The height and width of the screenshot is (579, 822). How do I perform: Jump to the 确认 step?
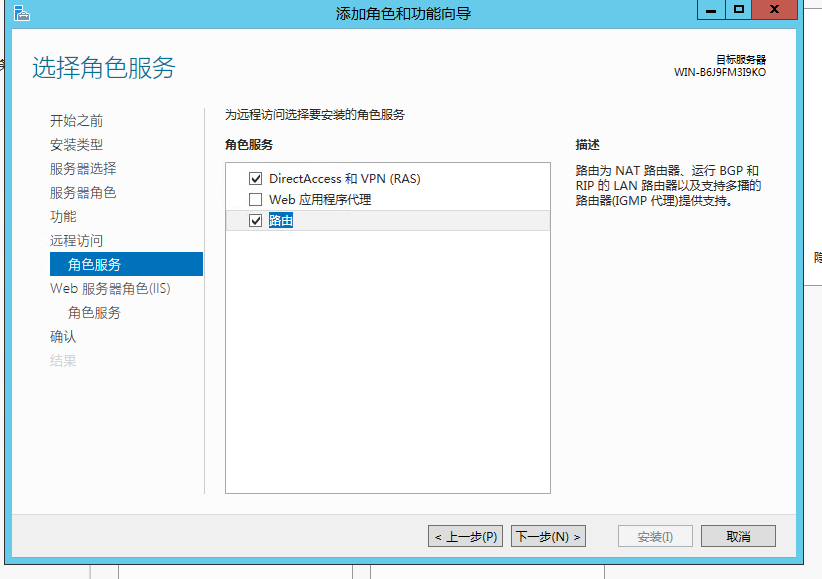63,337
